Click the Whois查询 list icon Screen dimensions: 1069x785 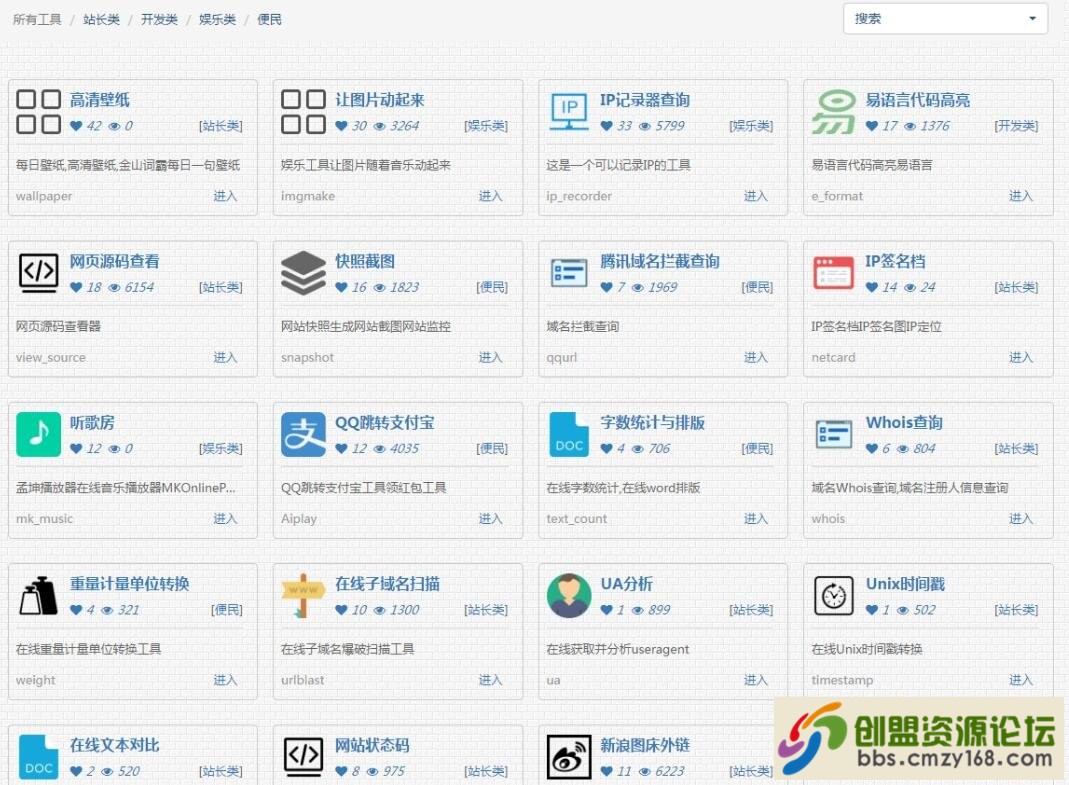coord(834,434)
